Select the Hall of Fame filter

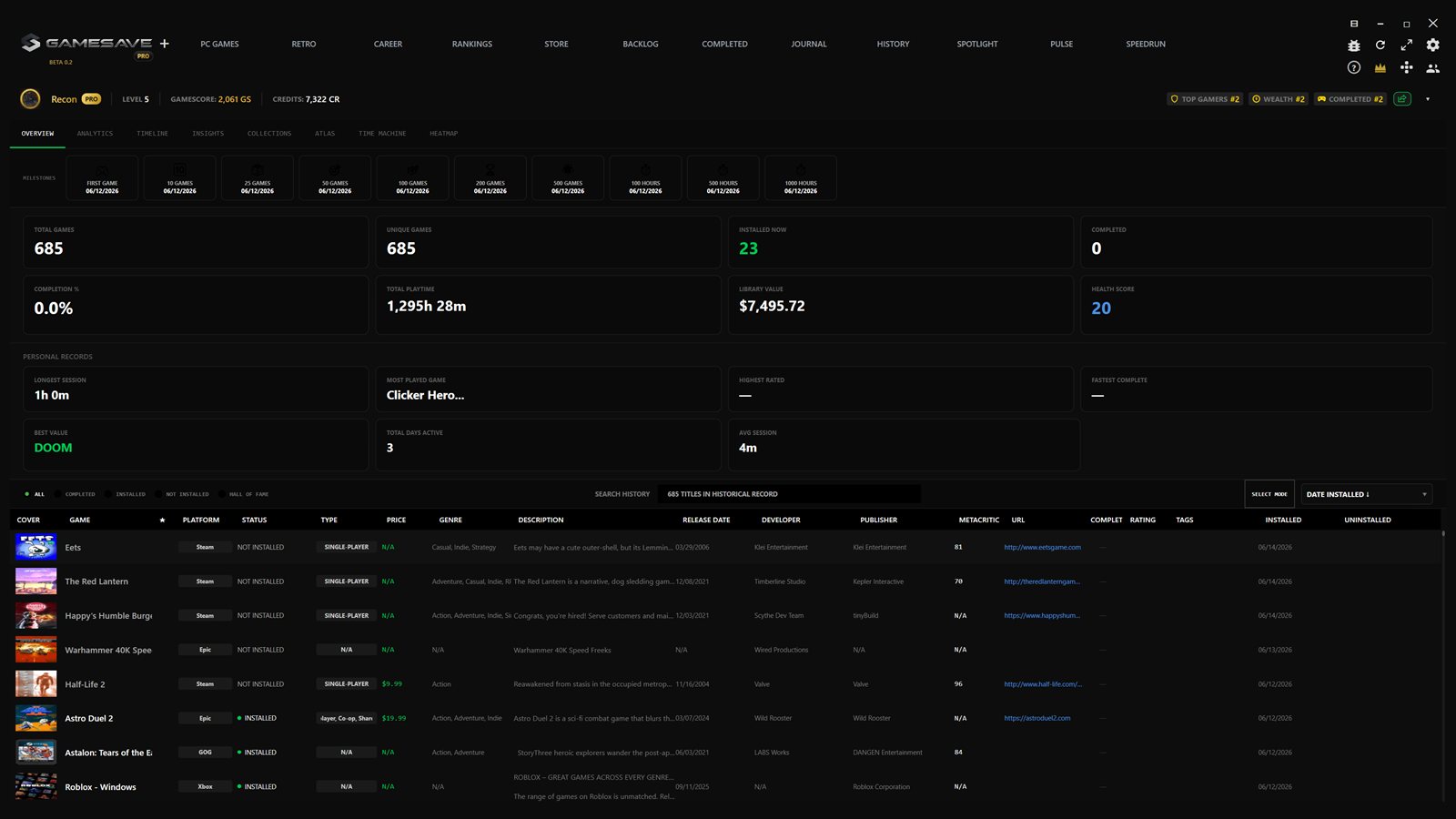coord(244,494)
